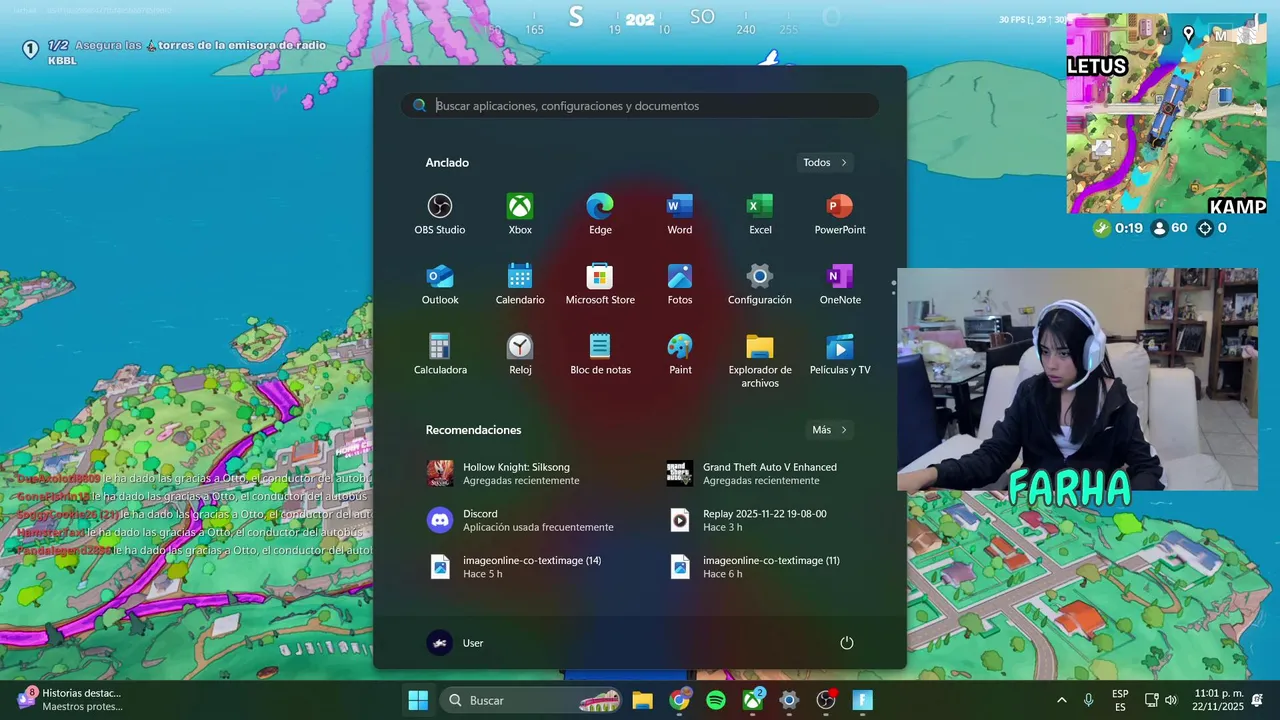Open Historias destacadas taskbar widget
This screenshot has height=720, width=1280.
tap(70, 699)
